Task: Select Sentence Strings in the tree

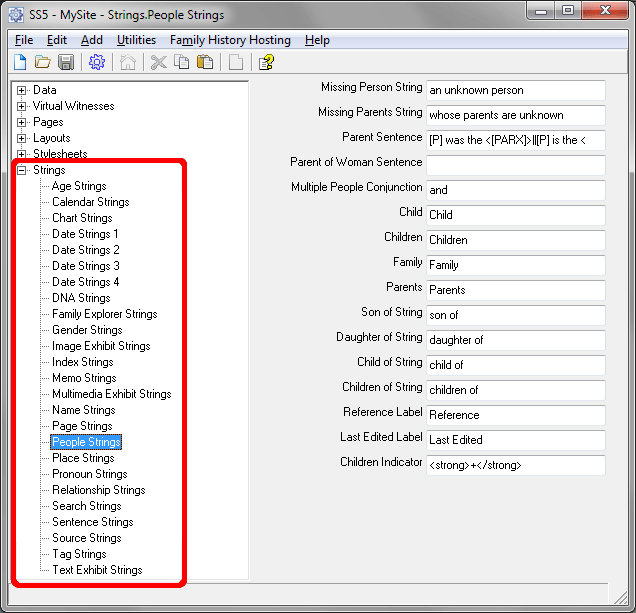Action: tap(92, 522)
